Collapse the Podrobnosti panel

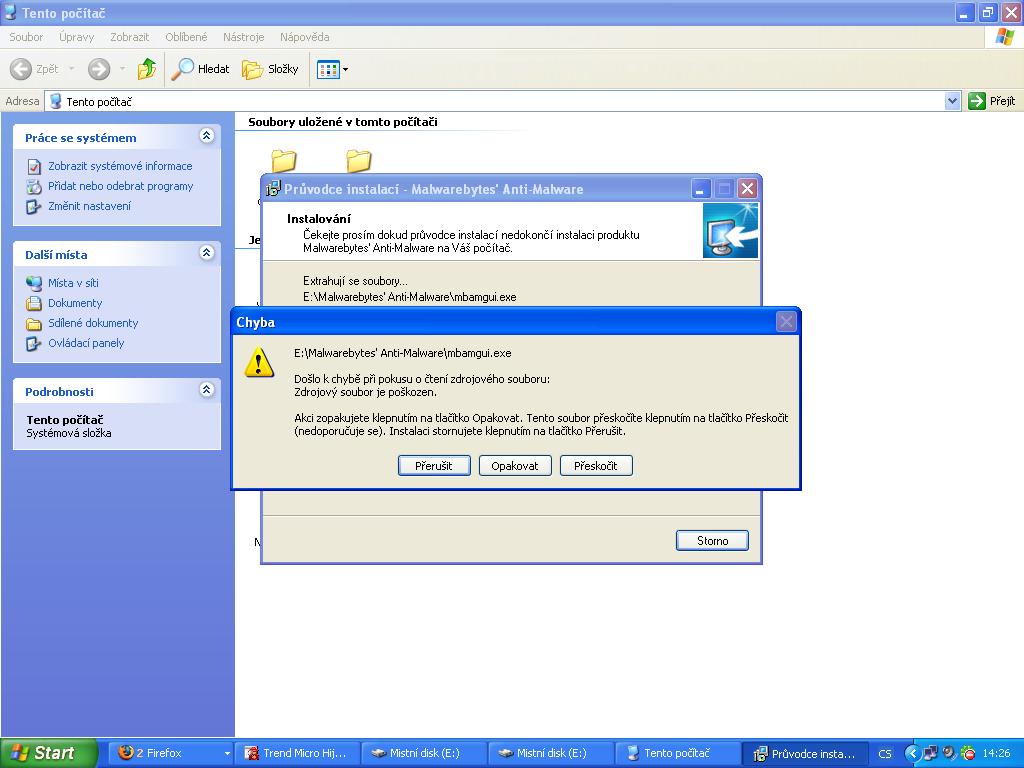(206, 390)
